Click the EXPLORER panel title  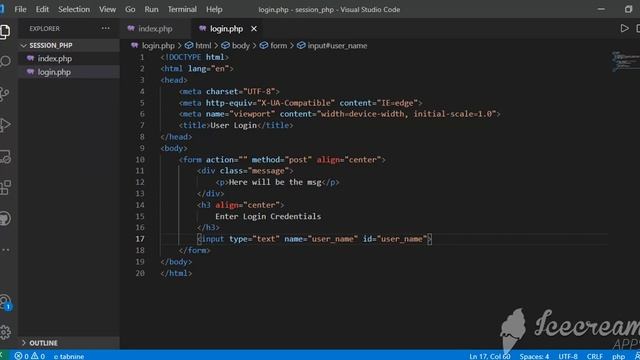[44, 29]
